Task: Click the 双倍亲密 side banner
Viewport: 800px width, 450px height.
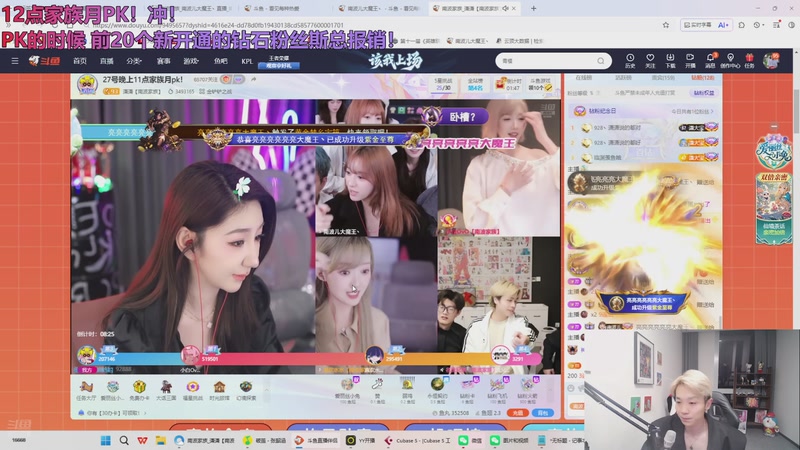Action: pos(774,208)
